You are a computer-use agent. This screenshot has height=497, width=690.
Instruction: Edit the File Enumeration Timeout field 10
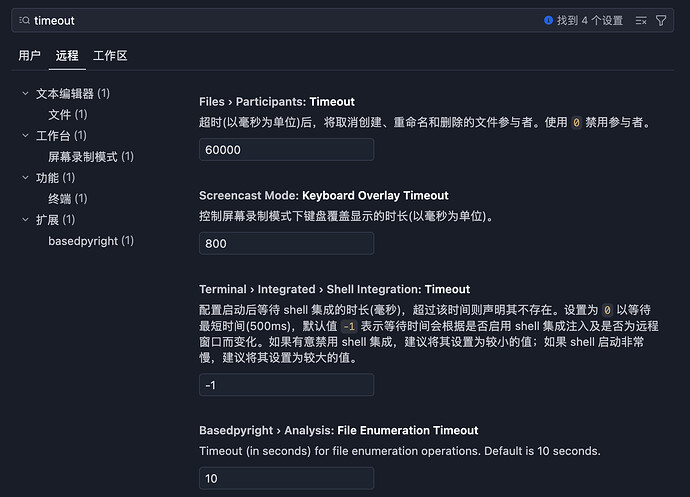286,478
